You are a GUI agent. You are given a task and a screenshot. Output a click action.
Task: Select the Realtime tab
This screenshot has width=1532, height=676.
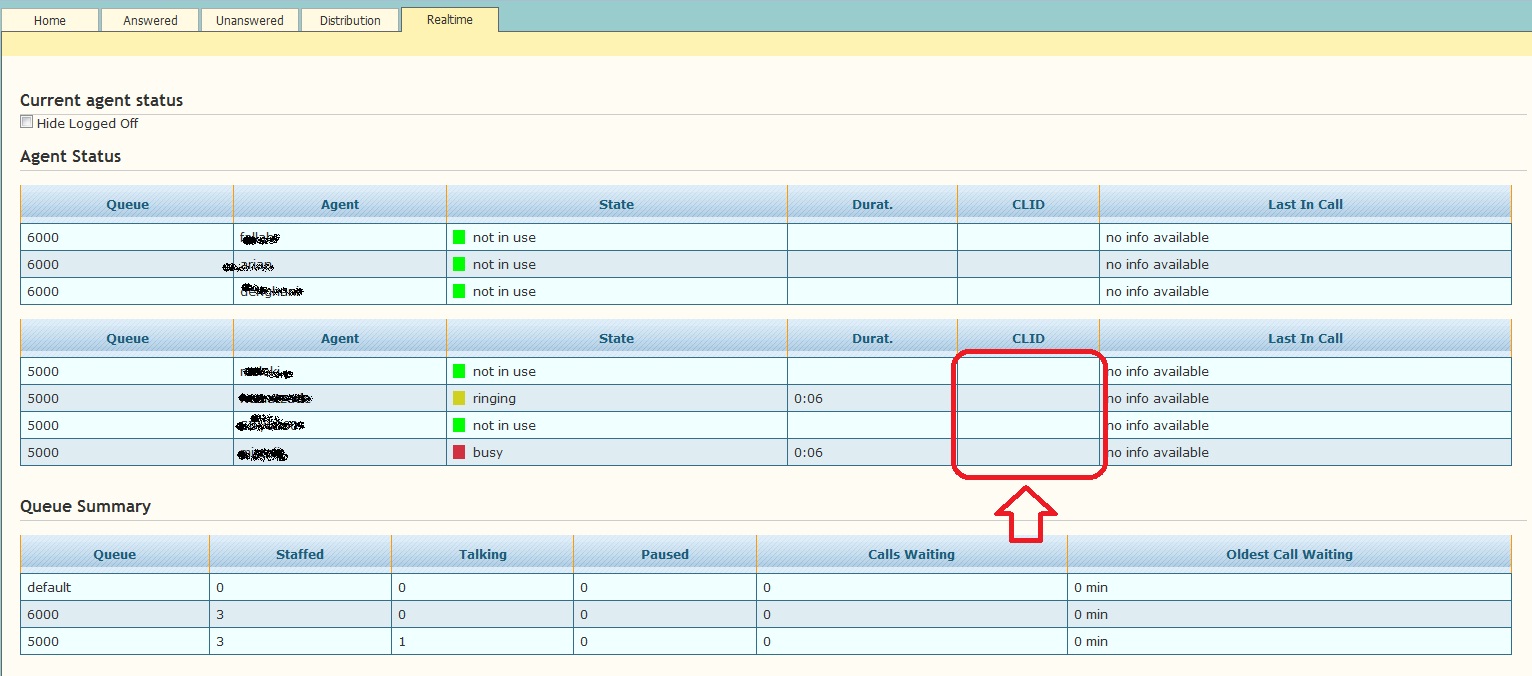pyautogui.click(x=449, y=20)
